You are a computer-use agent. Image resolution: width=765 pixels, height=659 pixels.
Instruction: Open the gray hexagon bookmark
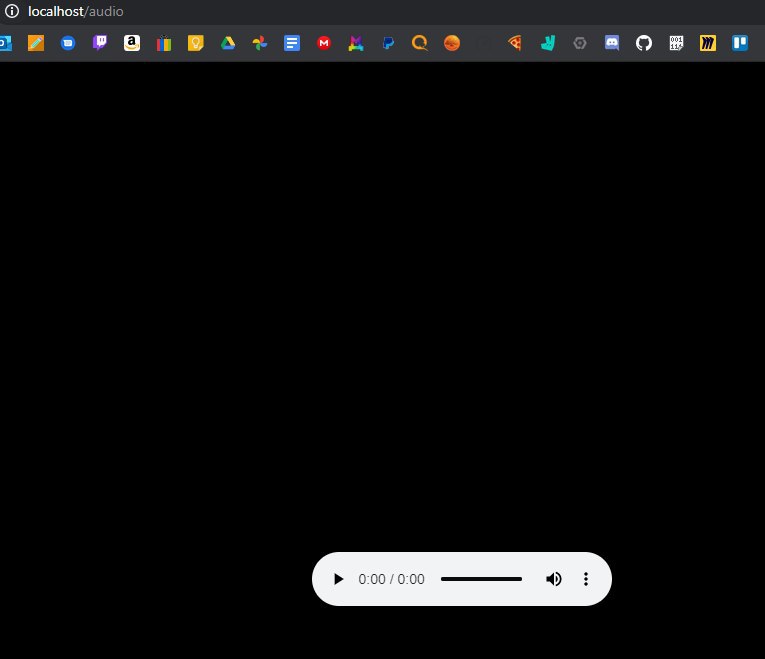tap(580, 43)
